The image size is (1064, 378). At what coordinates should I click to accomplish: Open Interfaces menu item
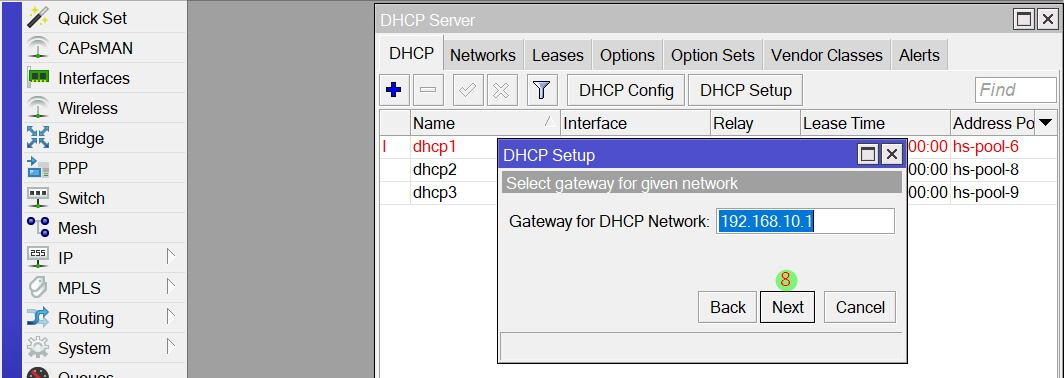(x=104, y=78)
